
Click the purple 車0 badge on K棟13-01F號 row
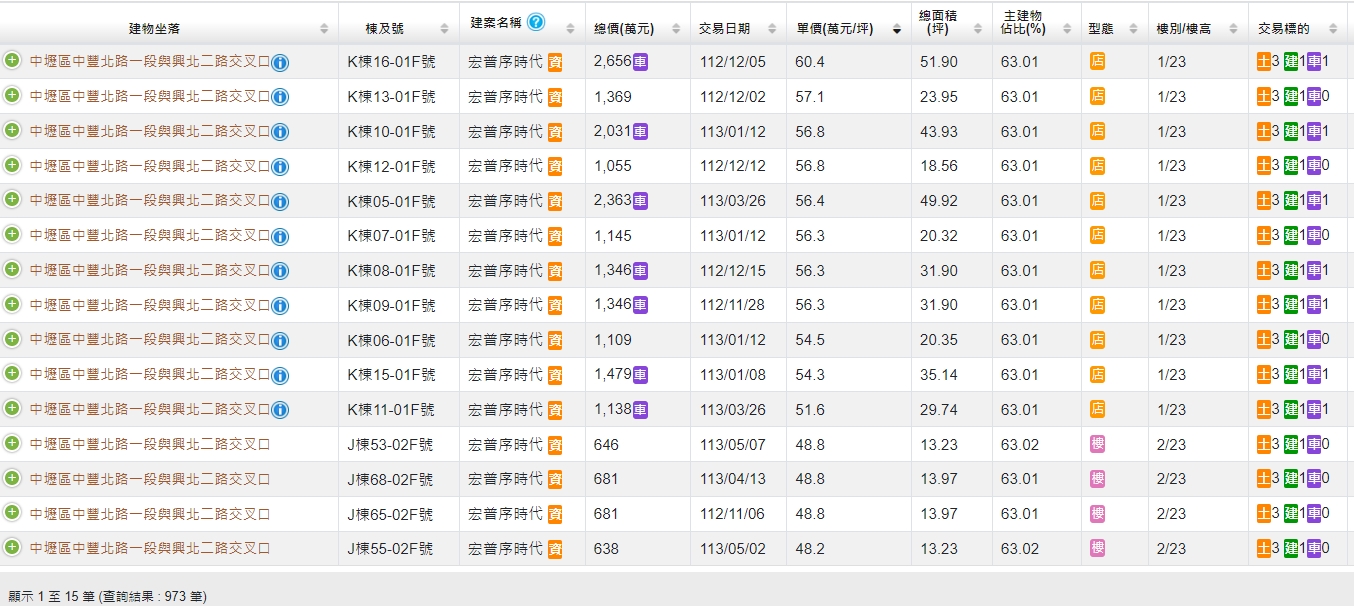coord(1315,96)
